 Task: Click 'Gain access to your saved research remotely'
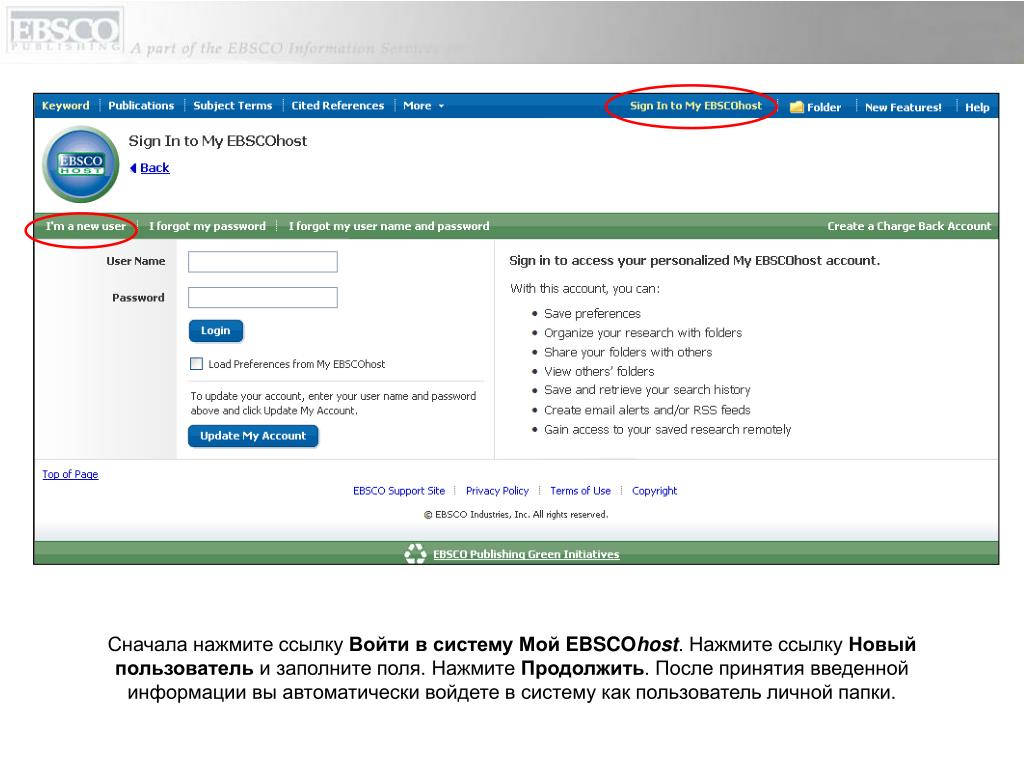coord(667,430)
